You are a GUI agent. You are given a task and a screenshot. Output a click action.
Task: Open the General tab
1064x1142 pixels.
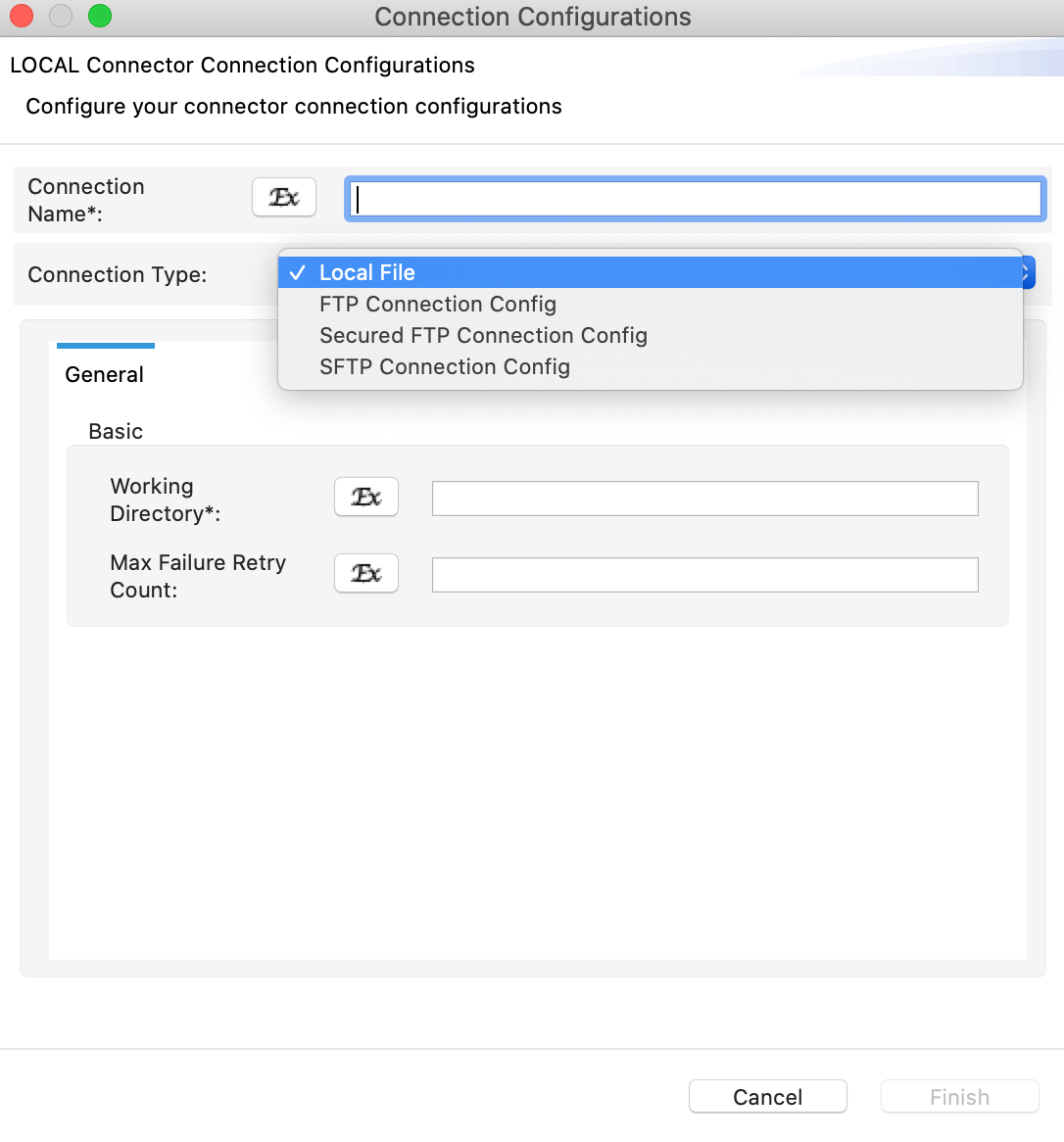[x=104, y=374]
